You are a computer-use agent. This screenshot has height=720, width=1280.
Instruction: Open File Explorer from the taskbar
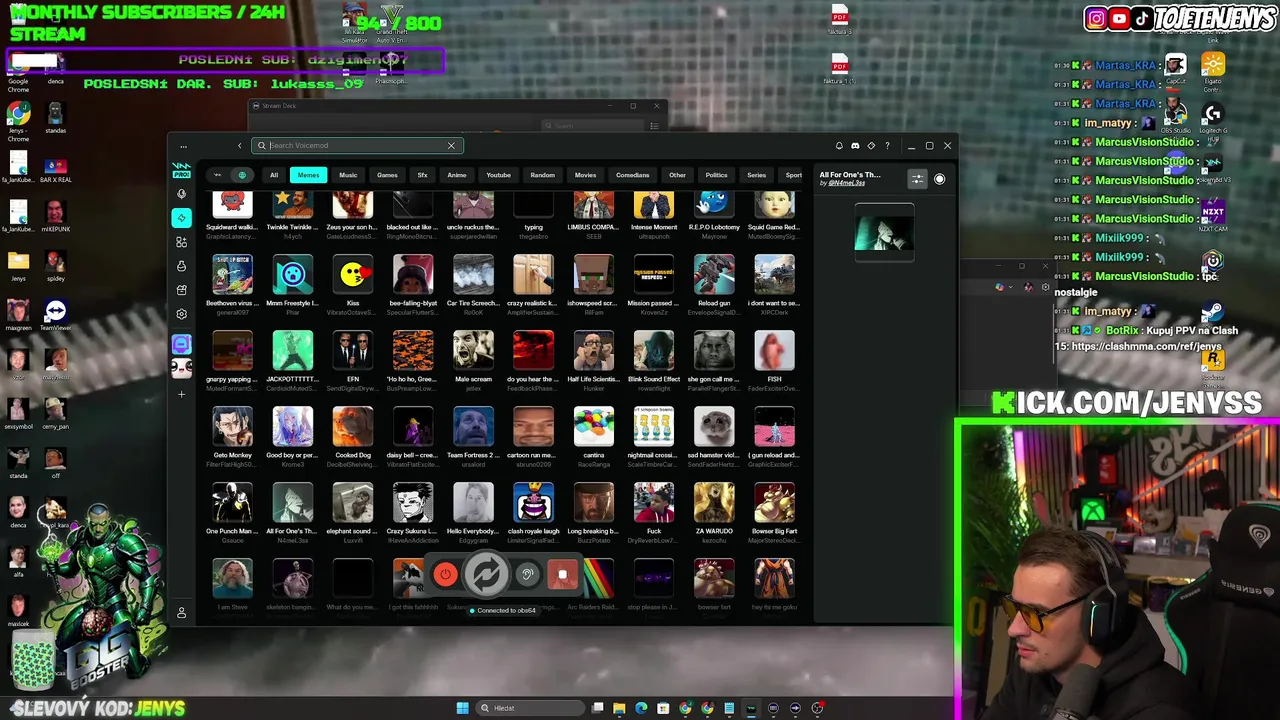pyautogui.click(x=619, y=708)
